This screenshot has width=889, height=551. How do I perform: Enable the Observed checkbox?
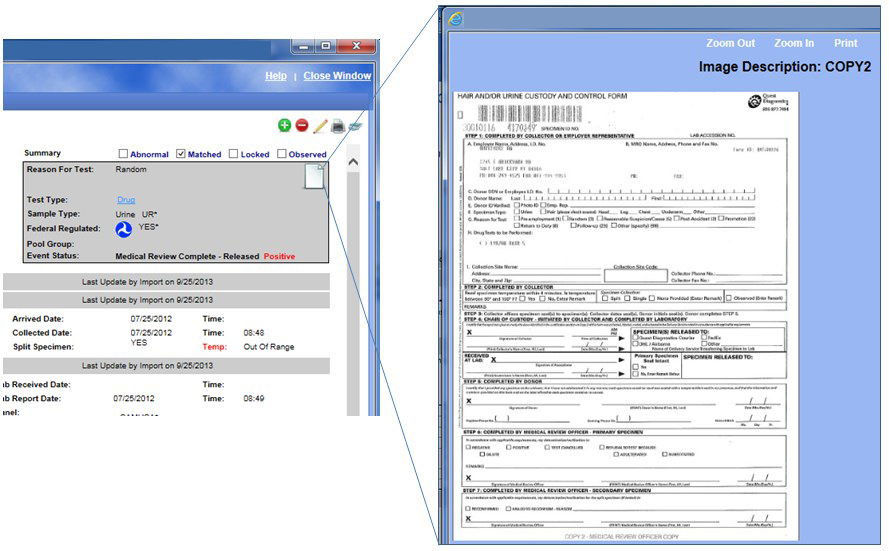[x=281, y=154]
